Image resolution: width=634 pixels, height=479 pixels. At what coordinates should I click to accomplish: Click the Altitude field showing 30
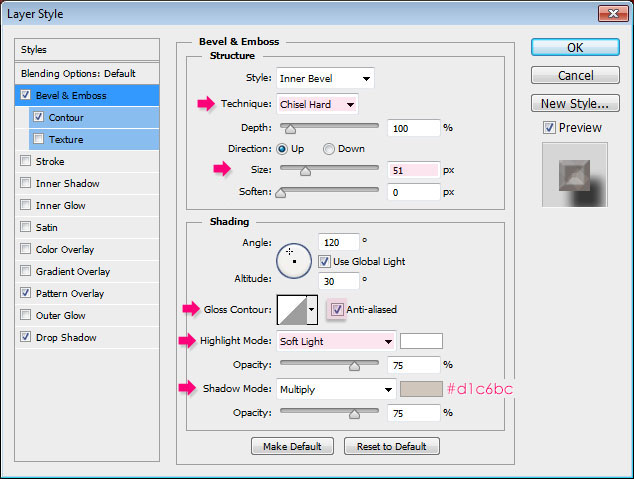338,281
